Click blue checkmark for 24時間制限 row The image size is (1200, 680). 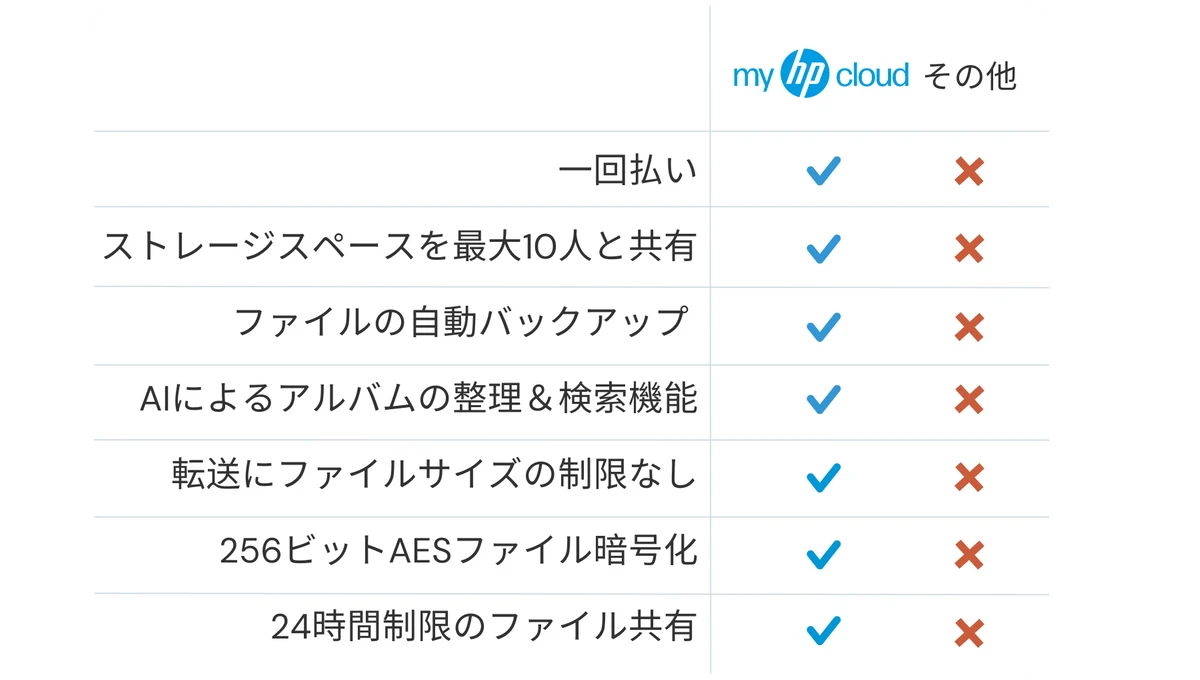(x=823, y=631)
